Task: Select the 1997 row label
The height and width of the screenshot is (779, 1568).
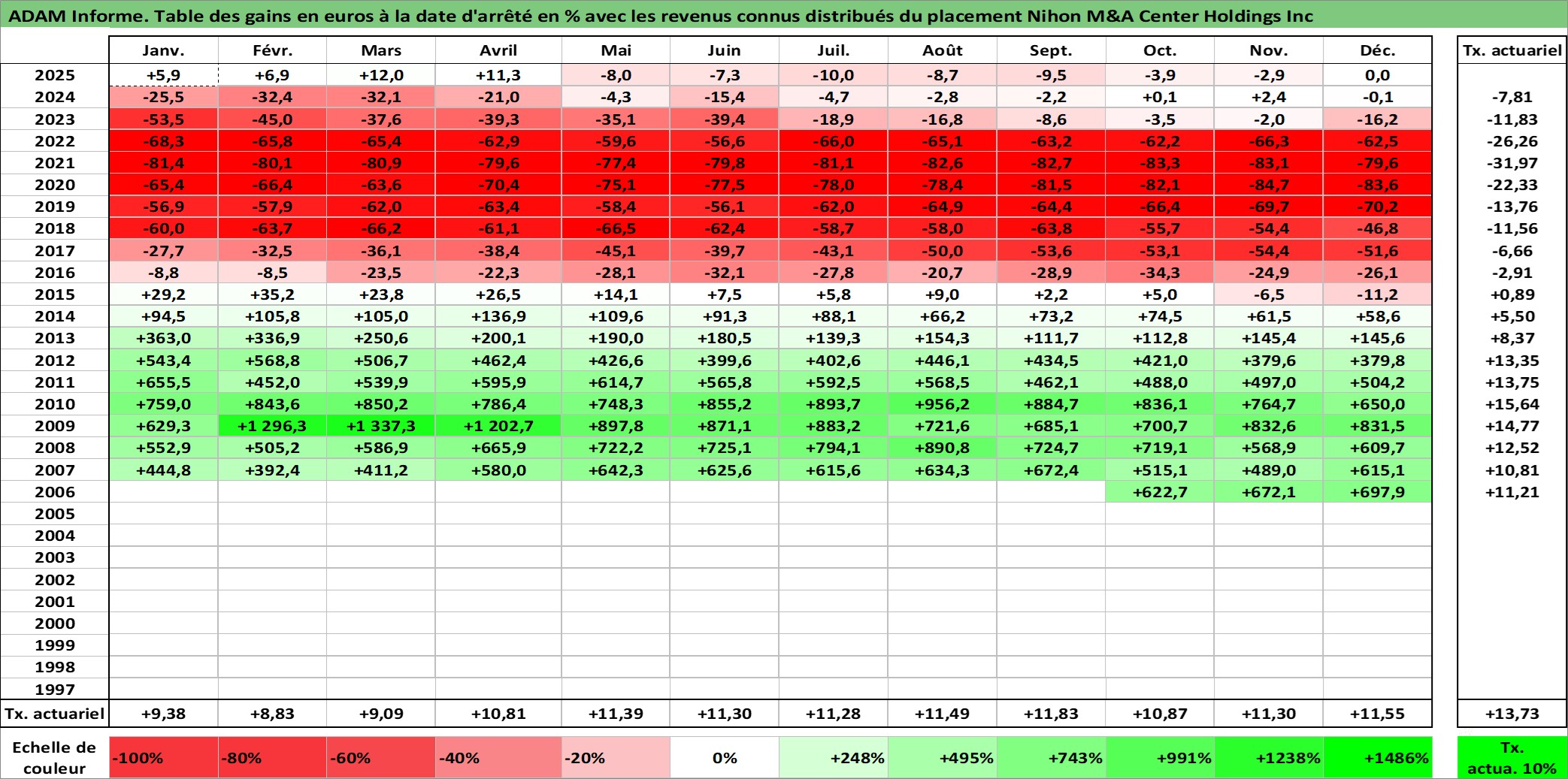Action: pyautogui.click(x=55, y=689)
